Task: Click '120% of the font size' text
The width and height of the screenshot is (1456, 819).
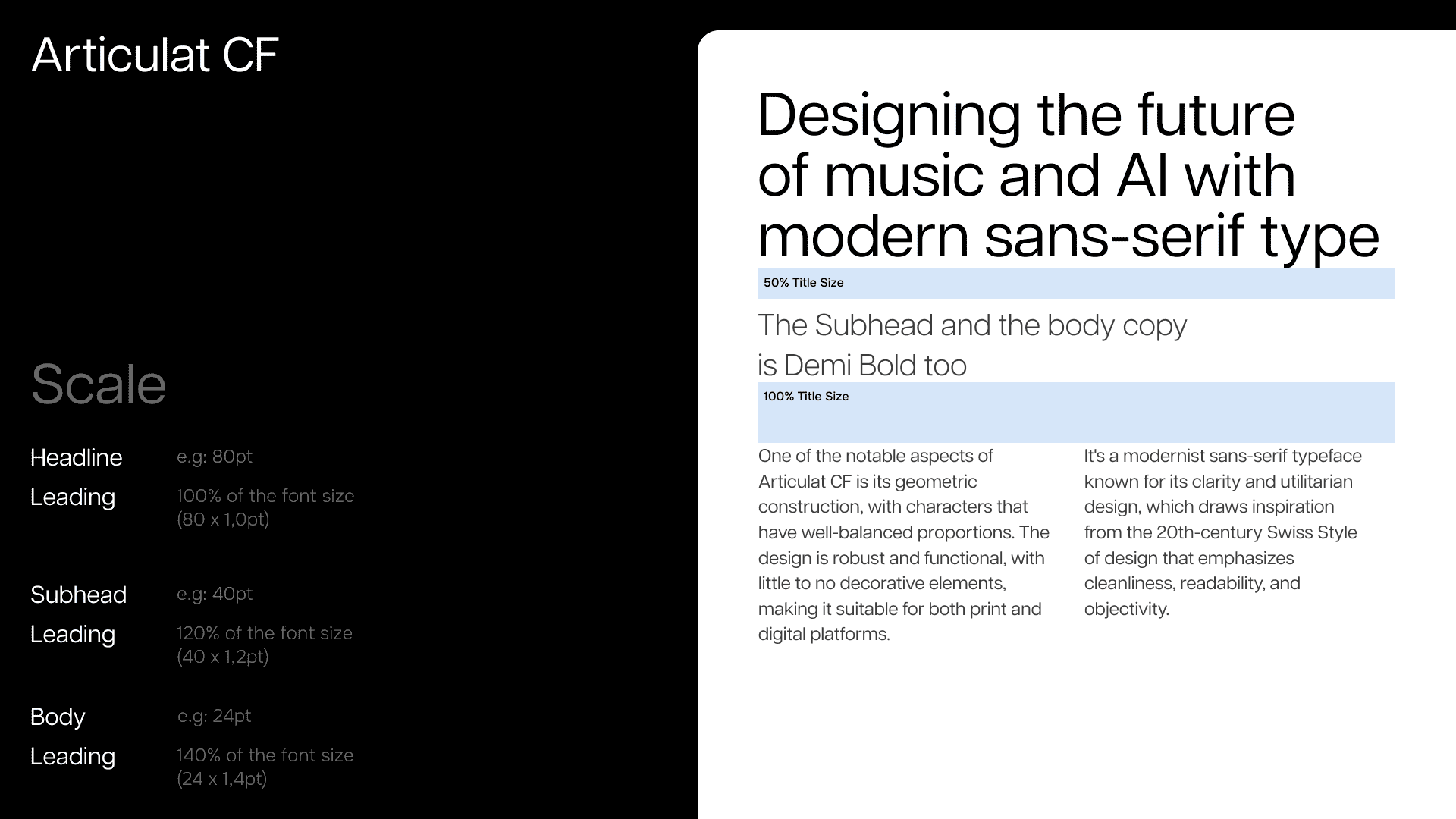Action: [265, 633]
